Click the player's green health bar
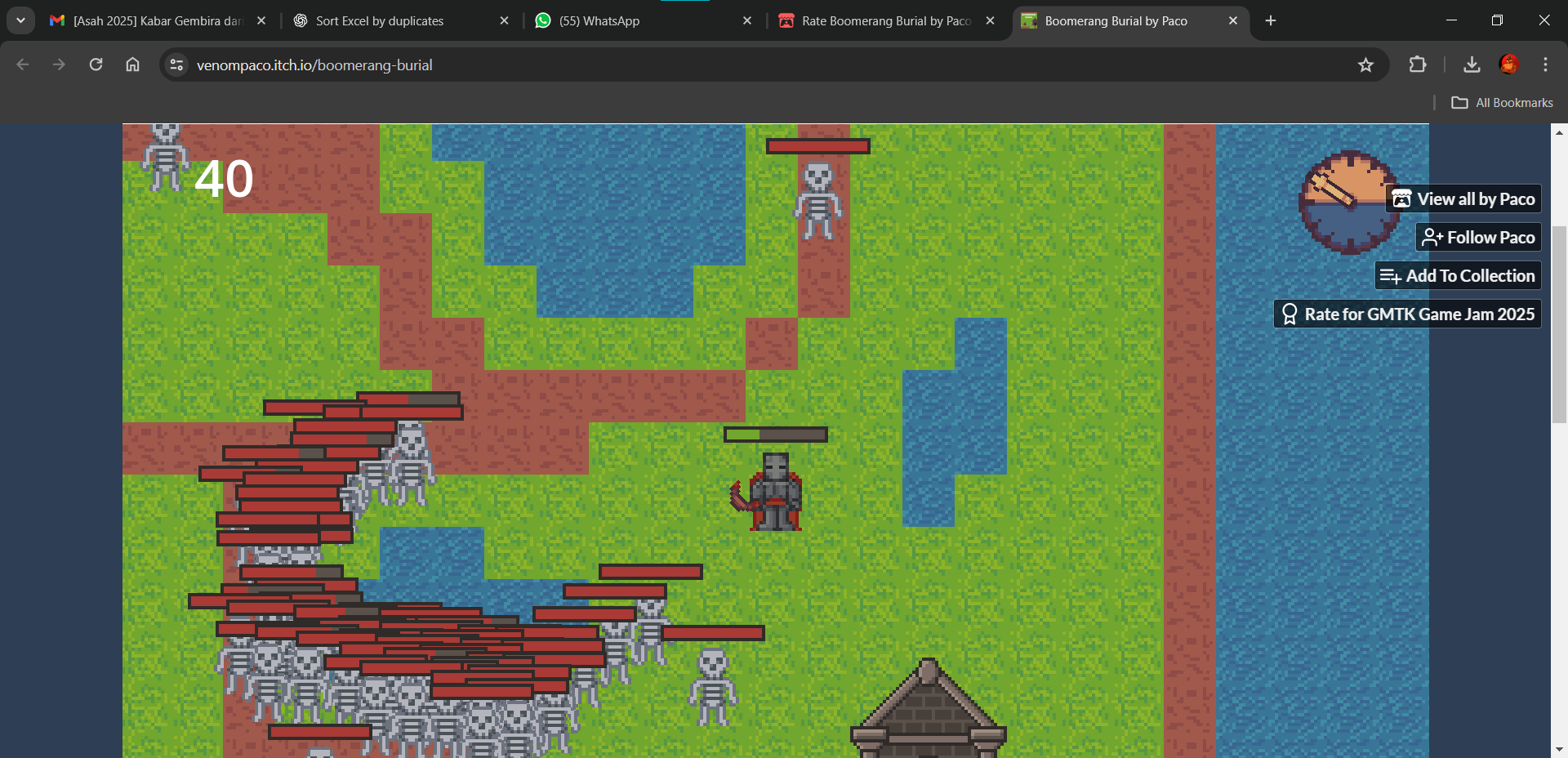 [x=776, y=435]
